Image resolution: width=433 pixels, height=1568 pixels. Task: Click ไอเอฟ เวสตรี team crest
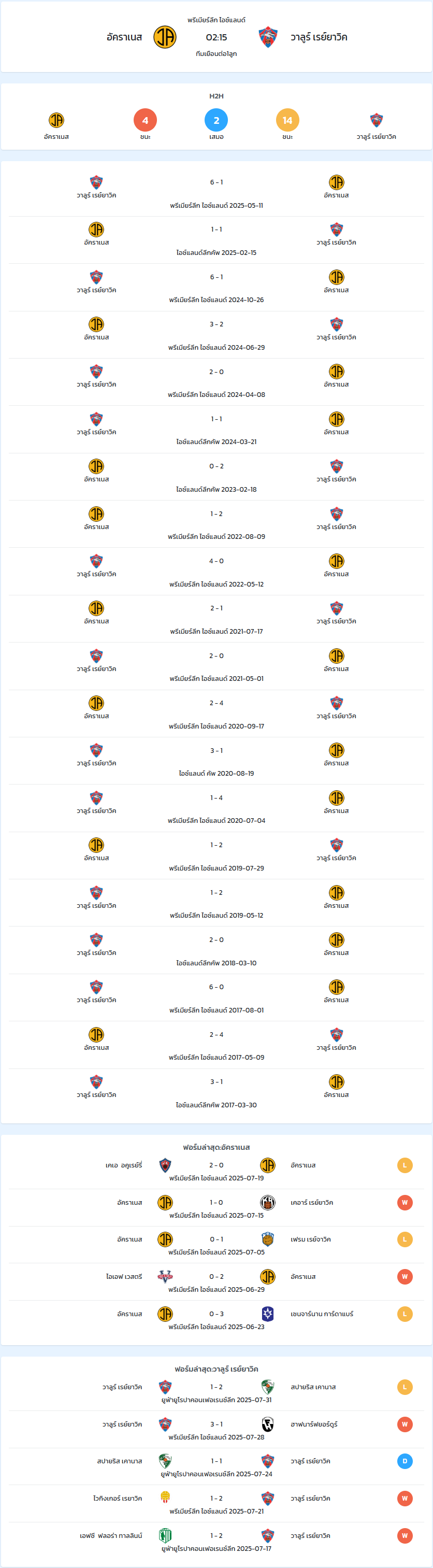tap(165, 1276)
